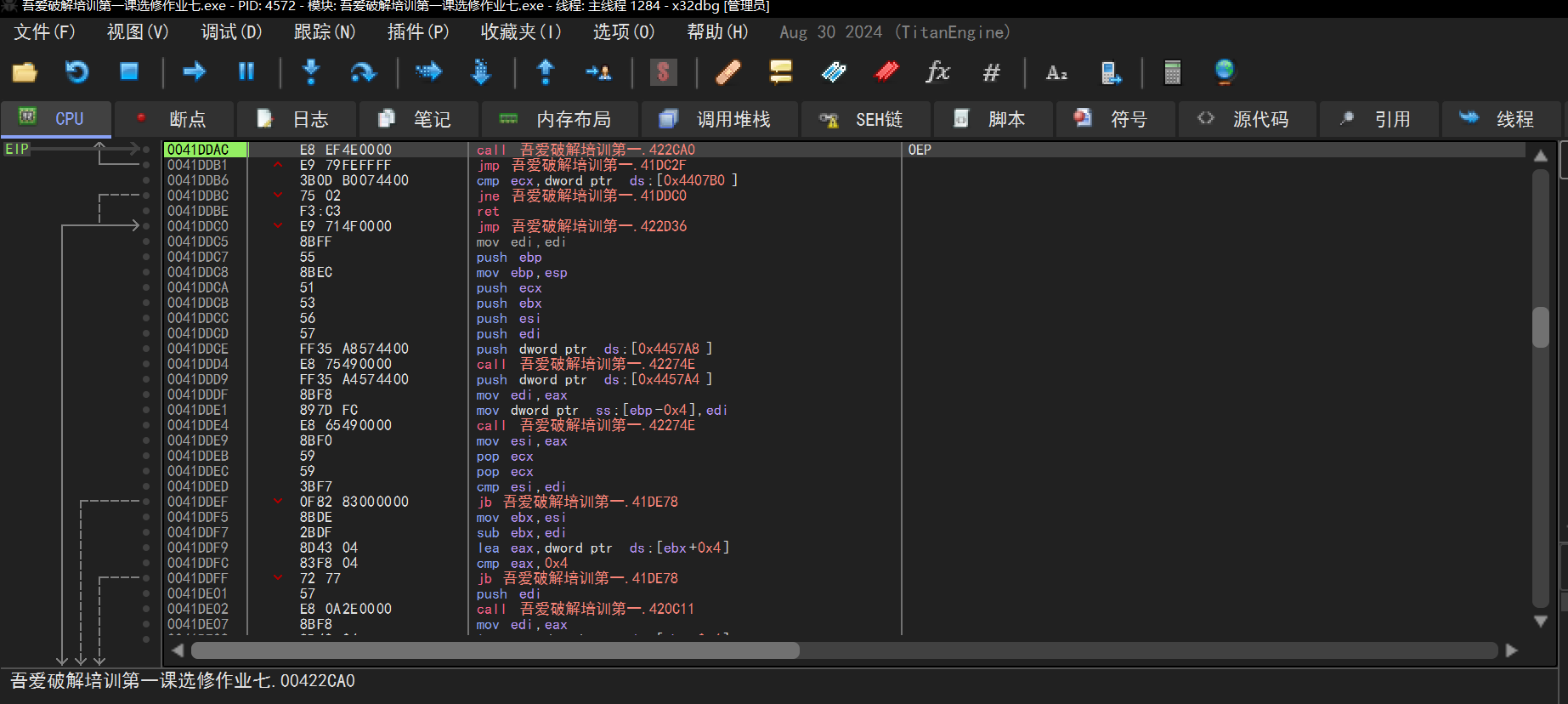The width and height of the screenshot is (1568, 704).
Task: Click the horizontal scroll right arrow
Action: pyautogui.click(x=1511, y=650)
